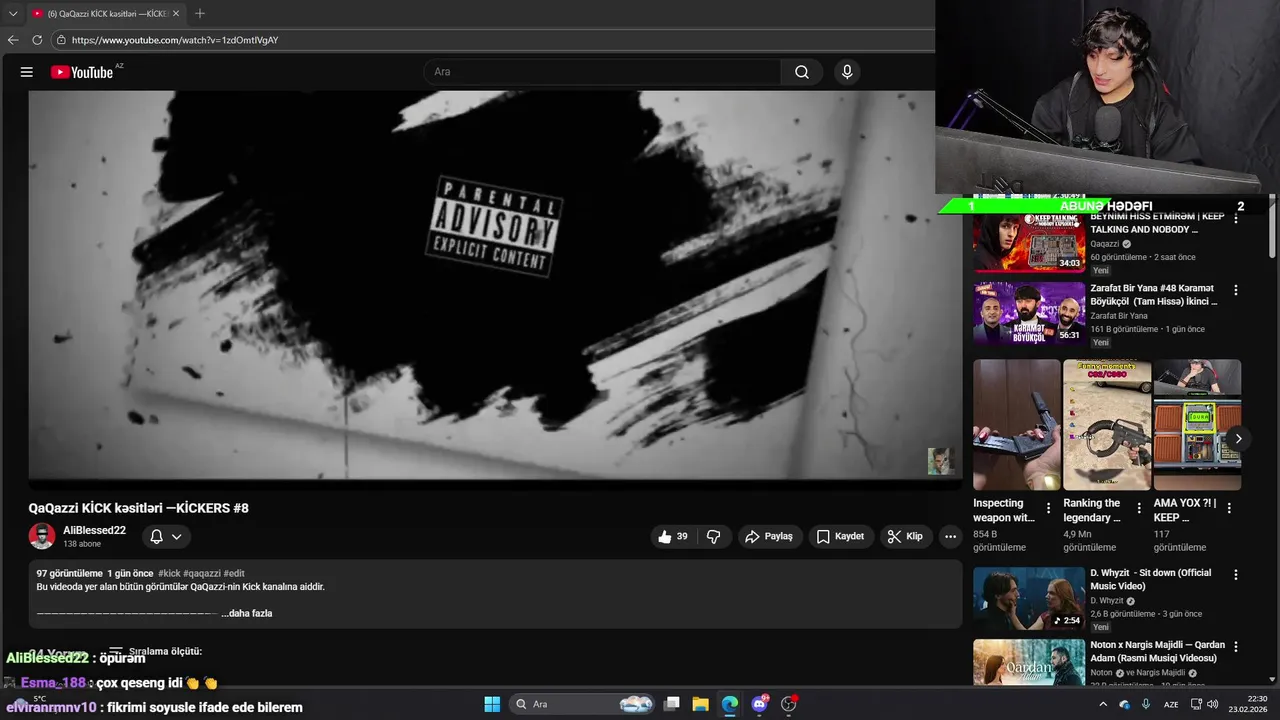Open D. Whyzit 'Sit down' video thumbnail
Viewport: 1280px width, 720px height.
click(x=1029, y=598)
